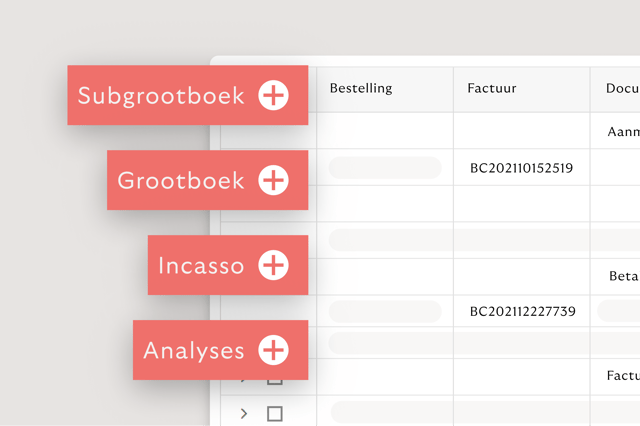The width and height of the screenshot is (640, 426).
Task: Tap the plus icon on Analyses
Action: coord(273,350)
